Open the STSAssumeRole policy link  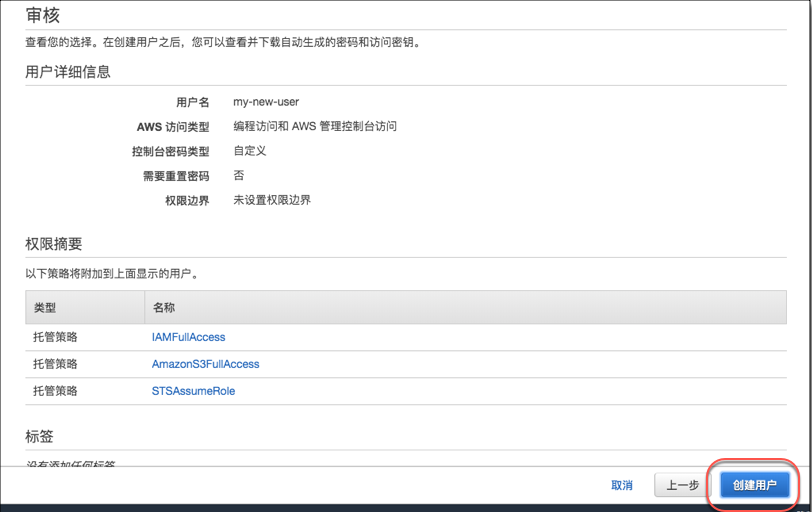point(193,391)
